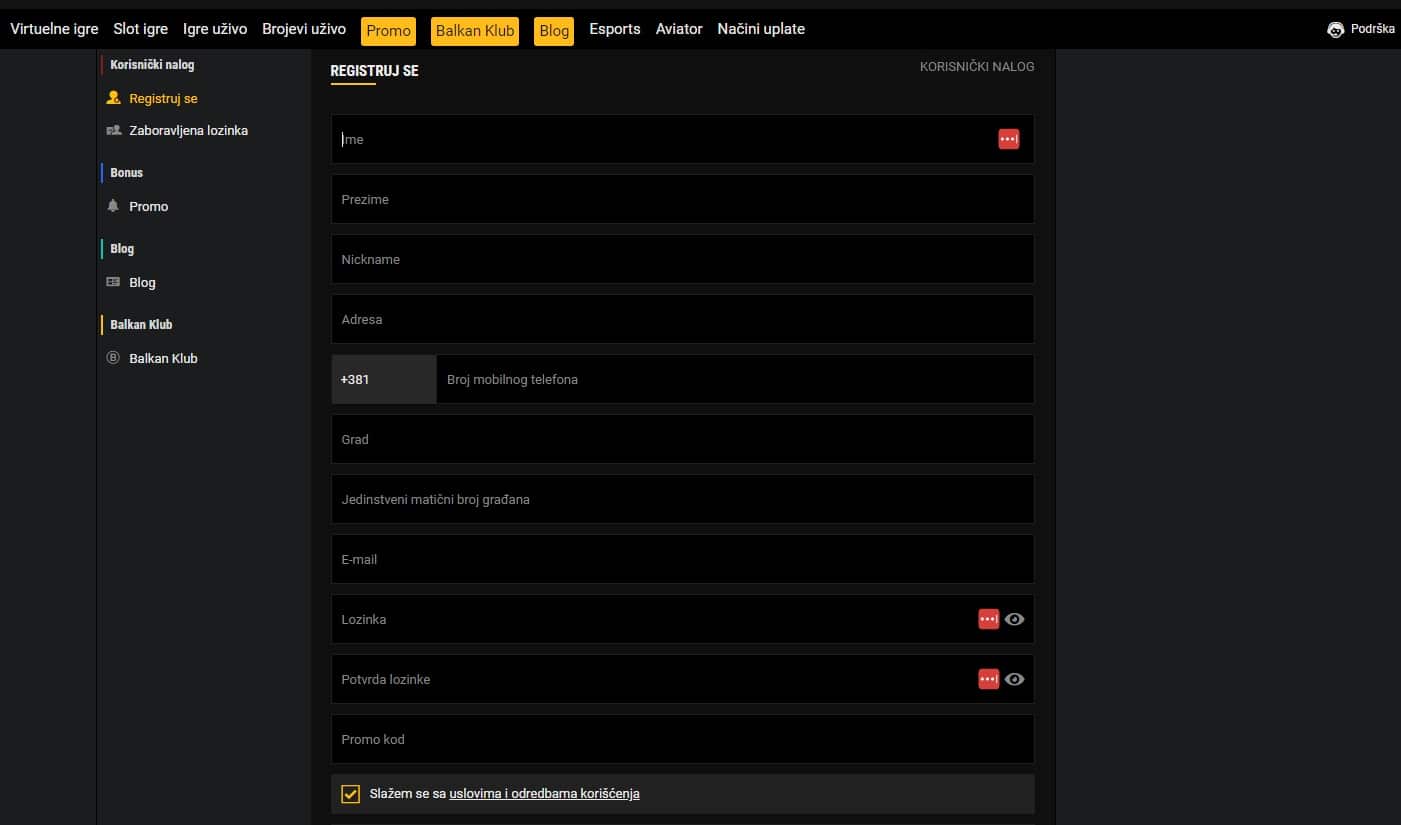Screen dimensions: 1401x825
Task: Click the Podrška support headset icon
Action: click(x=1335, y=30)
